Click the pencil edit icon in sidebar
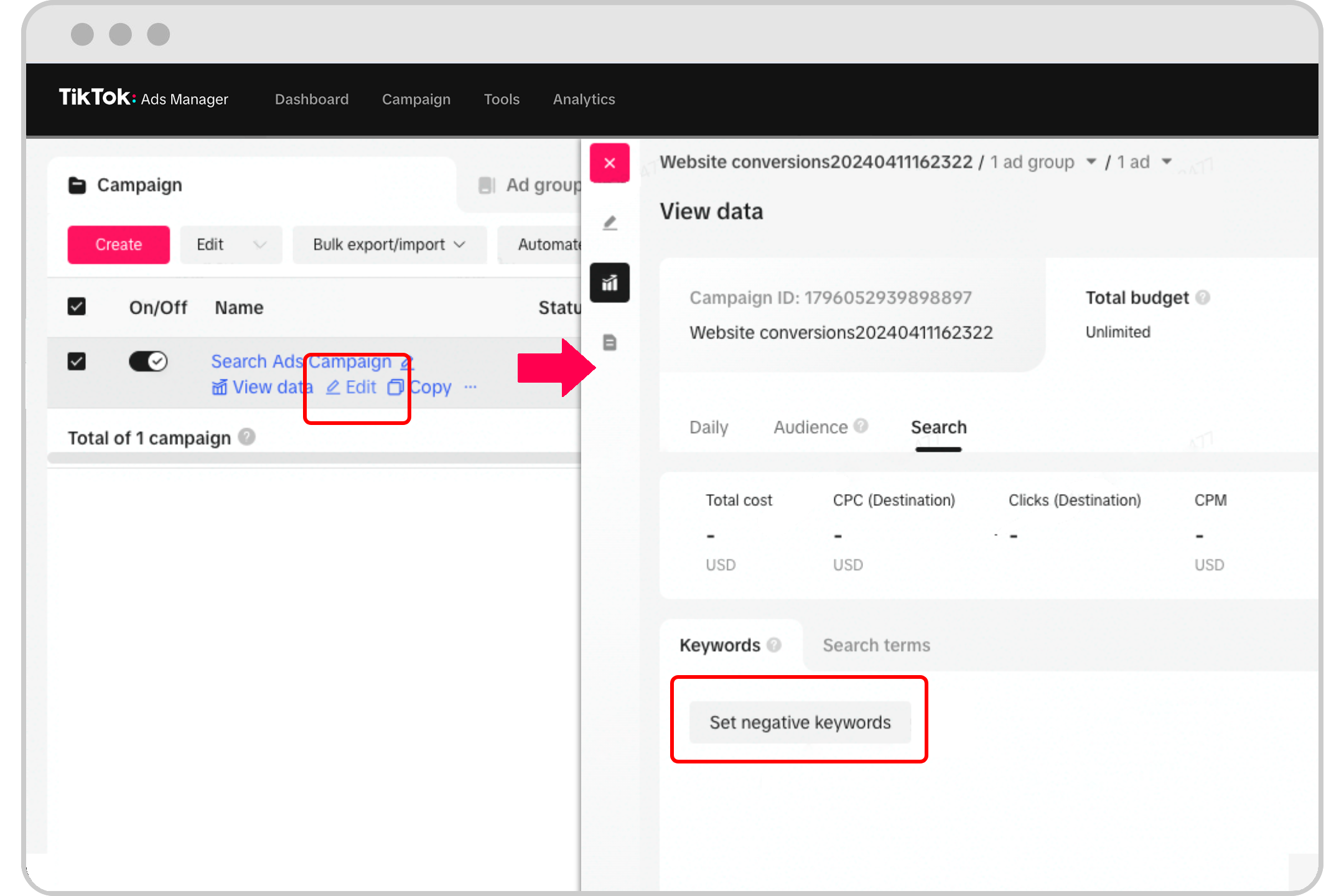Viewport: 1344px width, 896px height. (x=611, y=222)
